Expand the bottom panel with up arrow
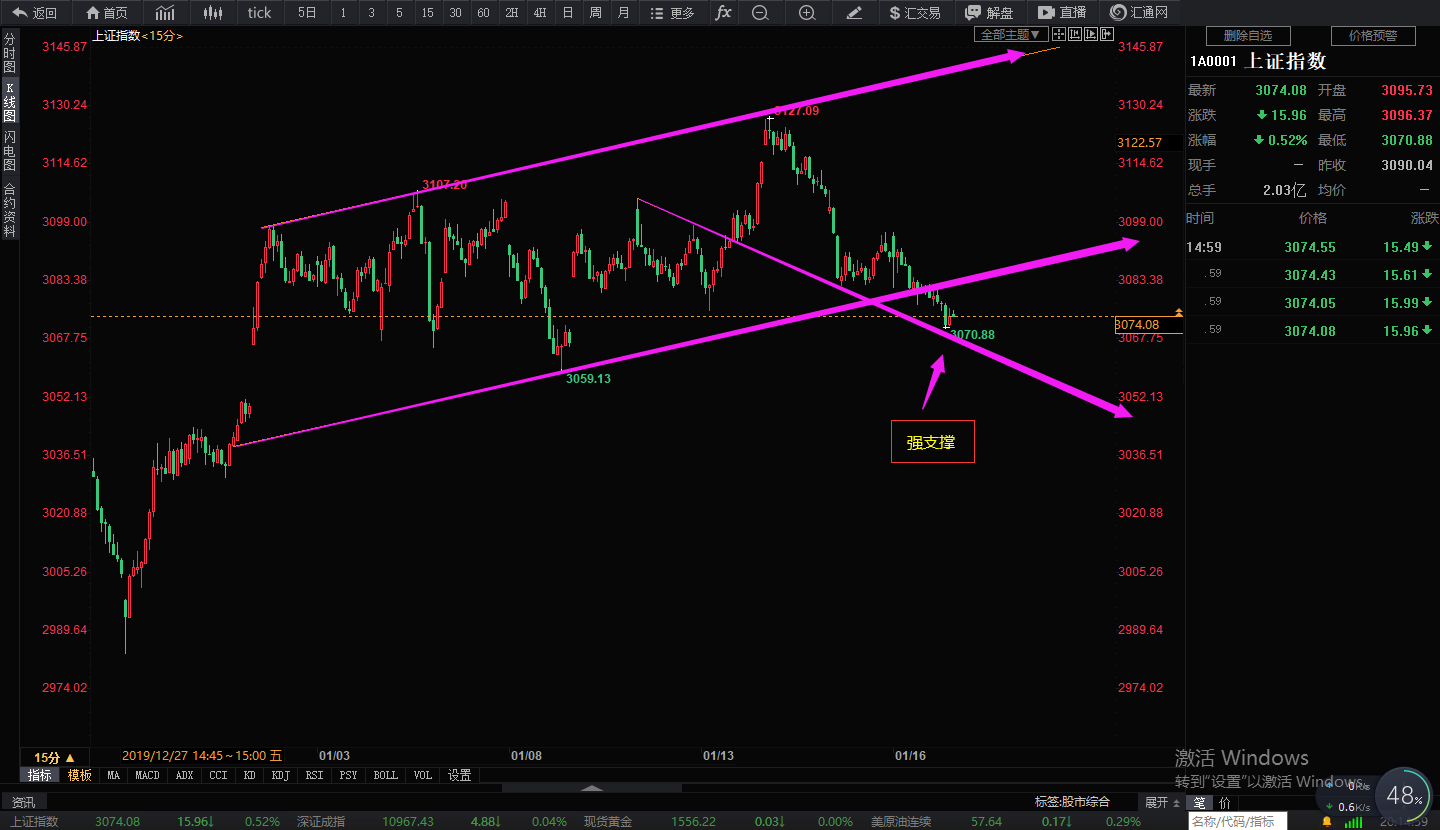 point(593,788)
